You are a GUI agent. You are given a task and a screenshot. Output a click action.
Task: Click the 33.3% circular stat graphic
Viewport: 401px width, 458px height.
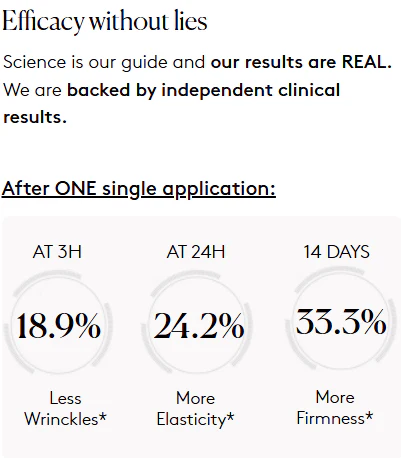(x=339, y=320)
